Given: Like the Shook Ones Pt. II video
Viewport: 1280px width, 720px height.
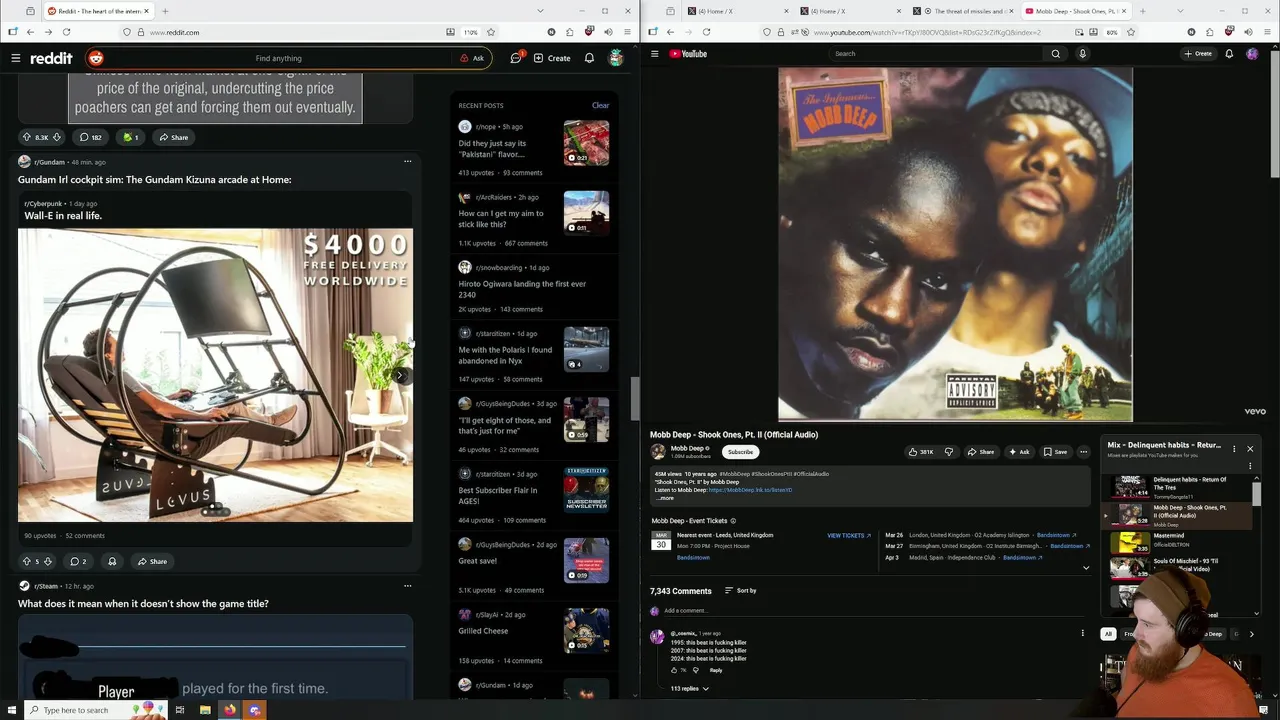Looking at the screenshot, I should tap(921, 452).
